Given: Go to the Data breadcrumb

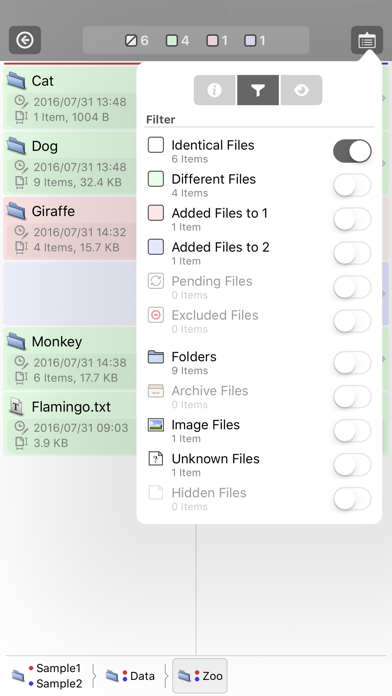Looking at the screenshot, I should [130, 676].
